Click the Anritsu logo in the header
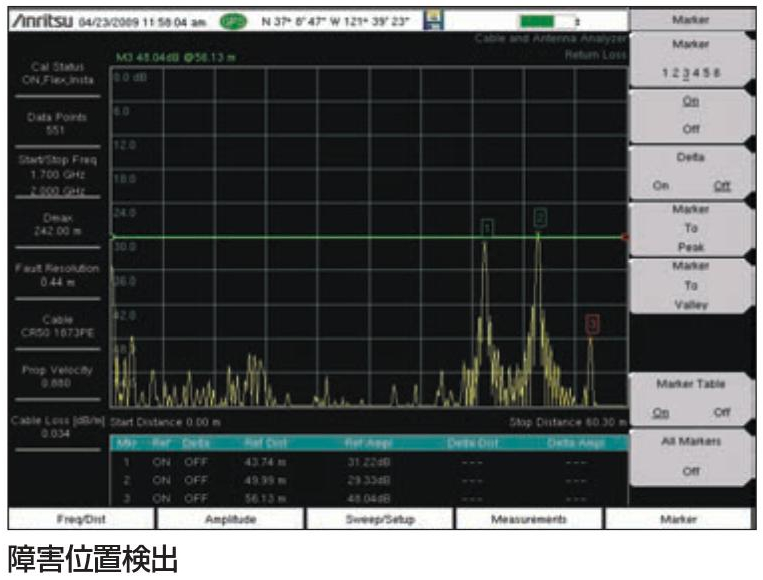This screenshot has width=763, height=580. pyautogui.click(x=38, y=19)
